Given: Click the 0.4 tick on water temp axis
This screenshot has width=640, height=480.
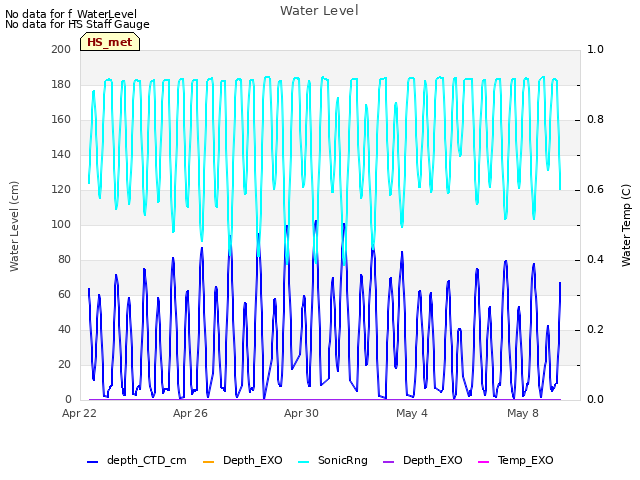Looking at the screenshot, I should click(595, 260).
